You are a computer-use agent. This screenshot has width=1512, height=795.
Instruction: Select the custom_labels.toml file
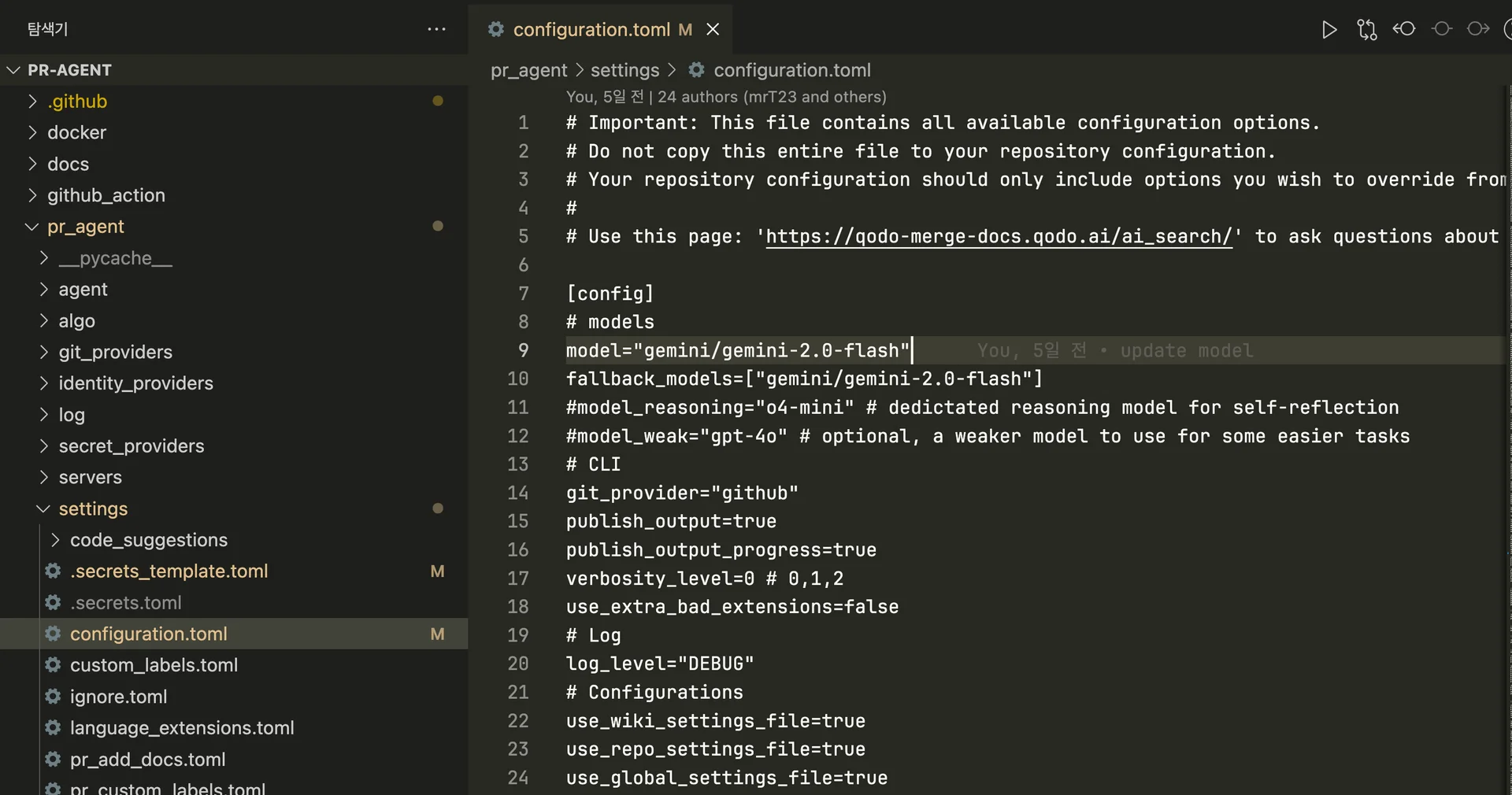click(154, 665)
